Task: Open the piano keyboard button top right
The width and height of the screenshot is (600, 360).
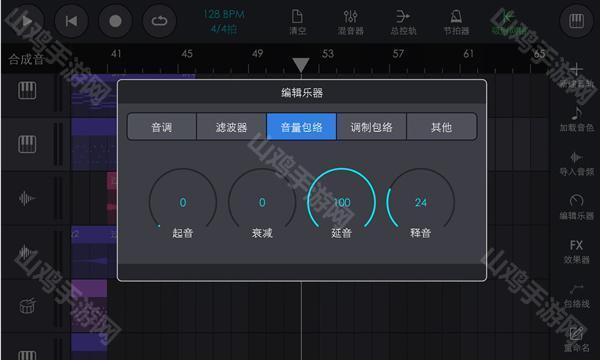Action: [576, 21]
